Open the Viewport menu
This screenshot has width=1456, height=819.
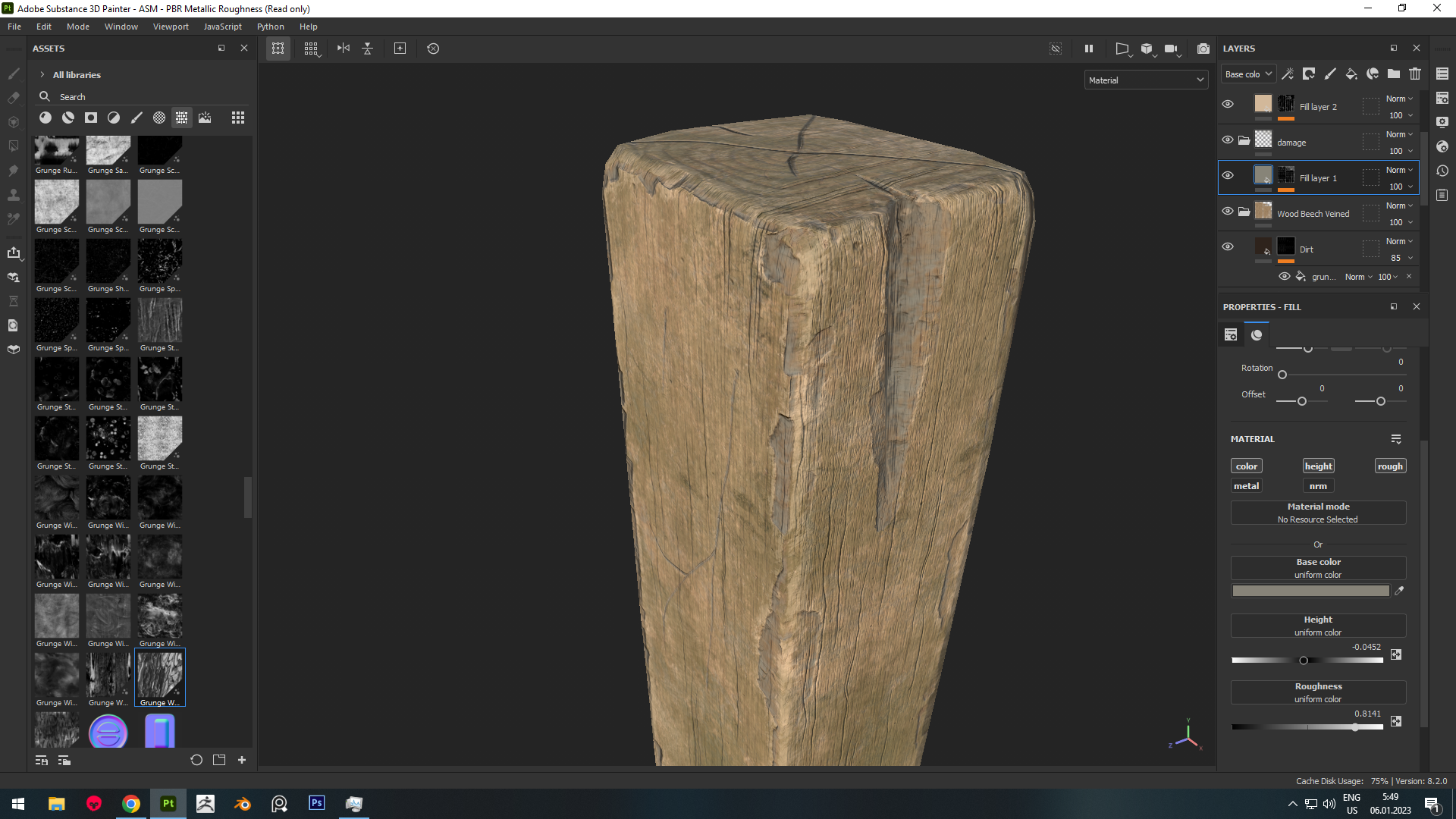171,27
